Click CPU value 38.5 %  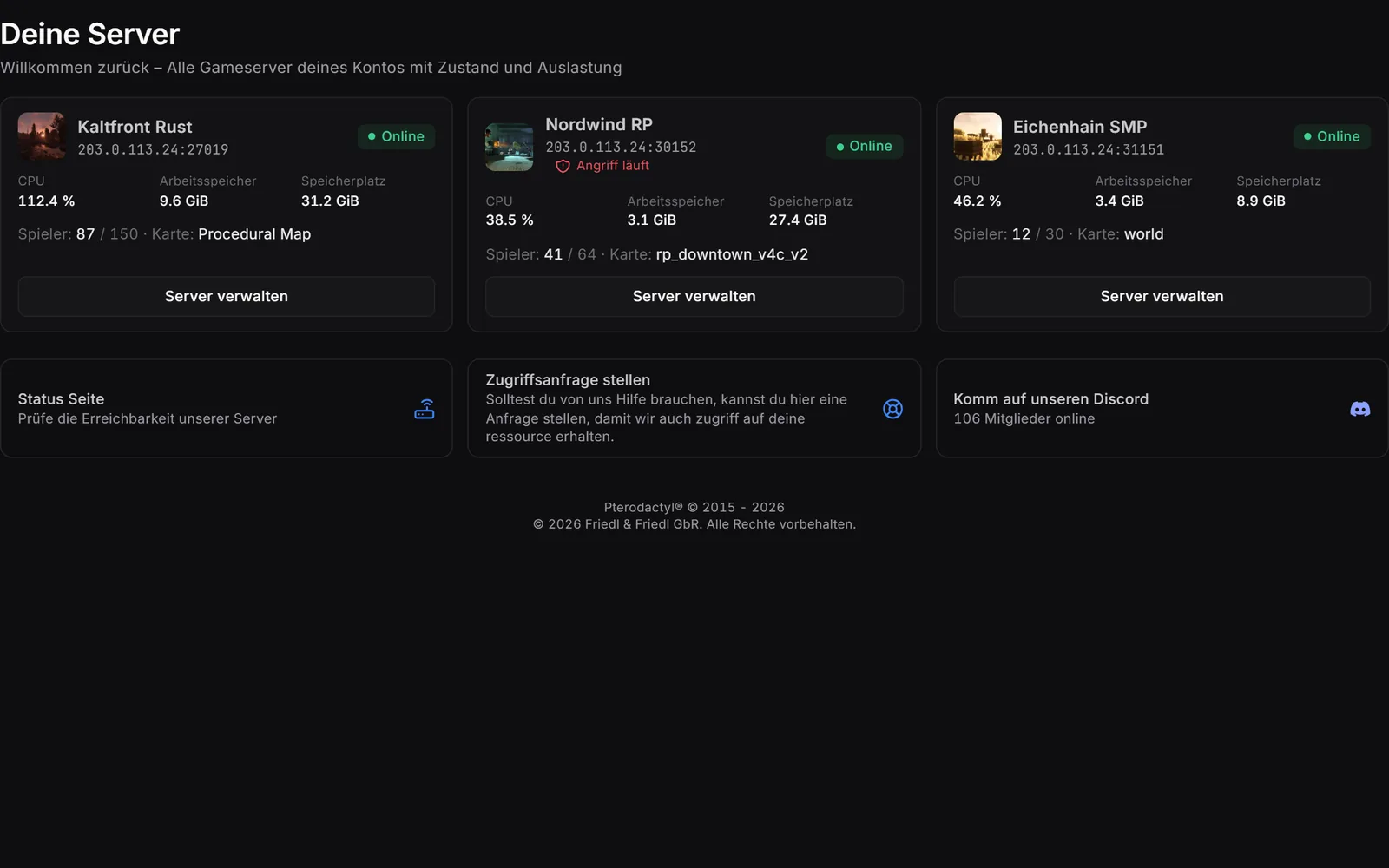[x=510, y=220]
